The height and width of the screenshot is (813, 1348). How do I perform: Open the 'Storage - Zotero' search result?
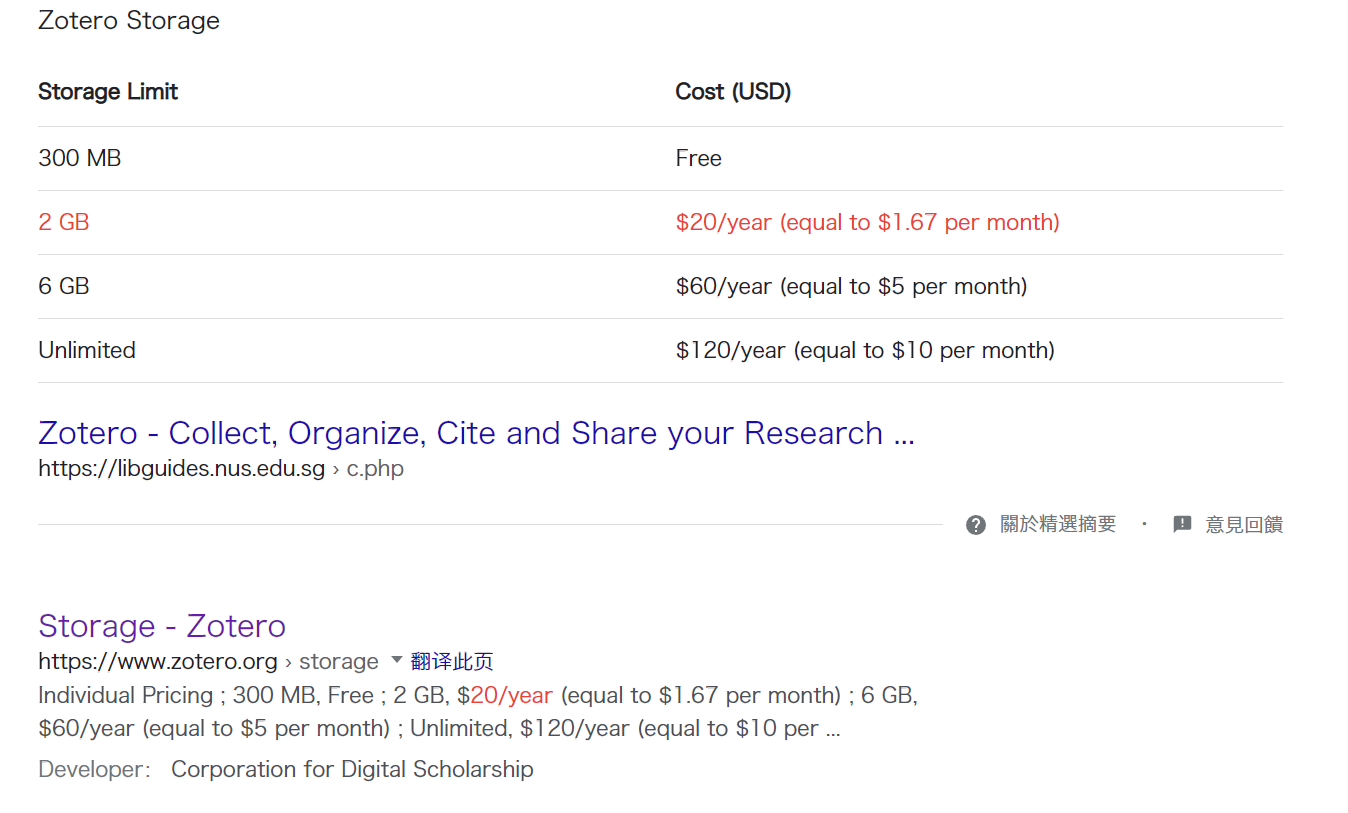click(x=162, y=626)
